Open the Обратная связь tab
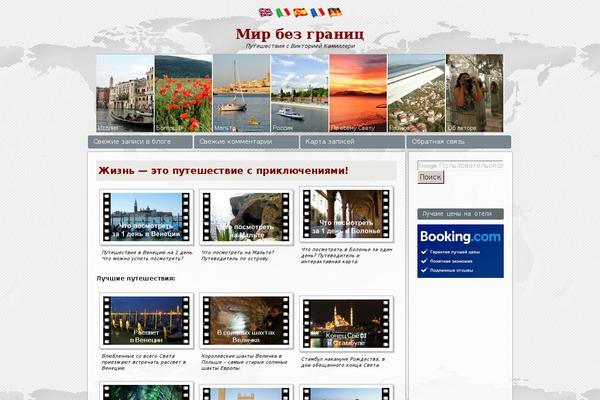This screenshot has width=600, height=400. point(458,142)
